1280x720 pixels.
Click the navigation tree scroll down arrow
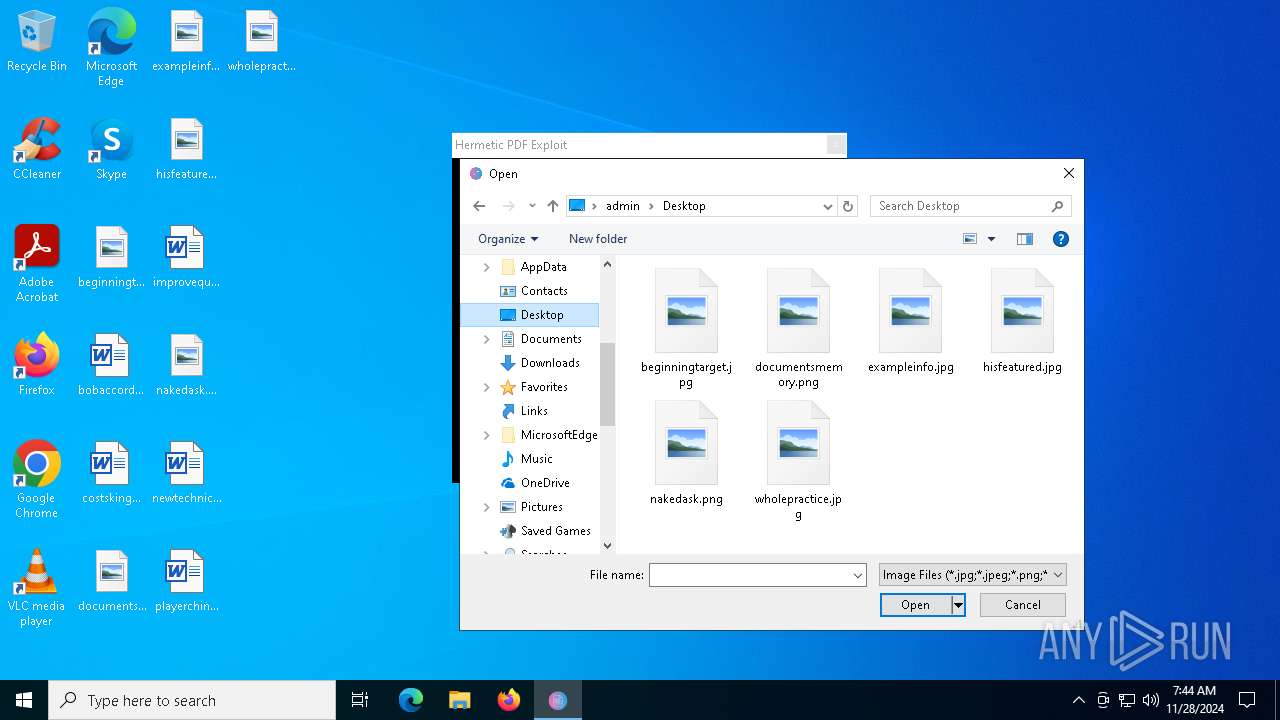607,546
